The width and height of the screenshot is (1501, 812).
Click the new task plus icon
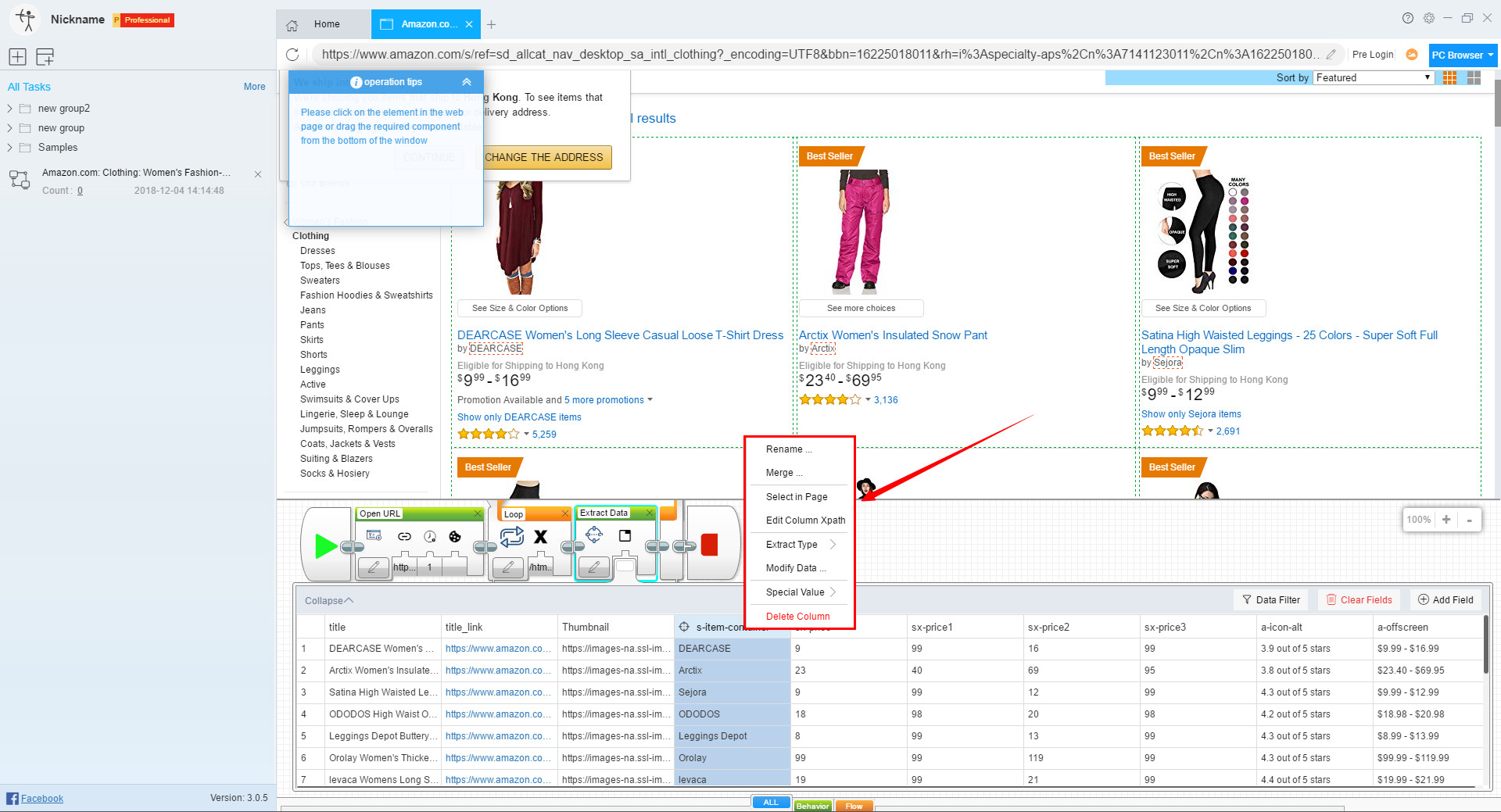point(17,56)
